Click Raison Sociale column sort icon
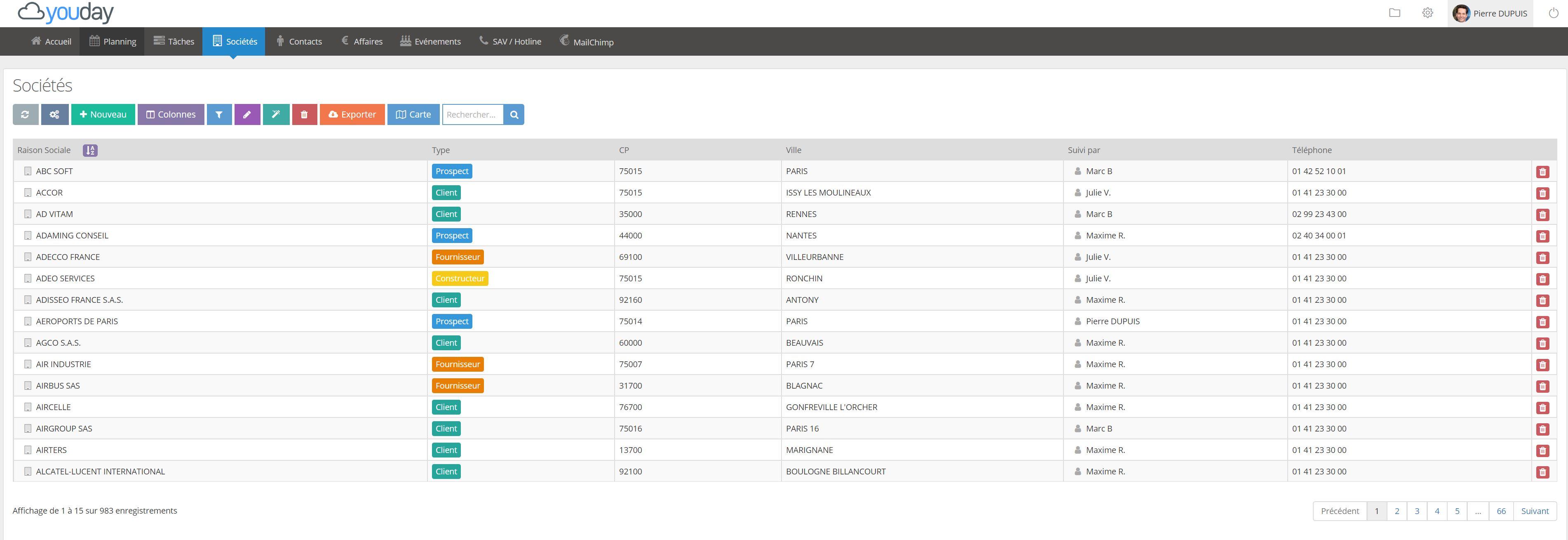1568x540 pixels. (89, 150)
